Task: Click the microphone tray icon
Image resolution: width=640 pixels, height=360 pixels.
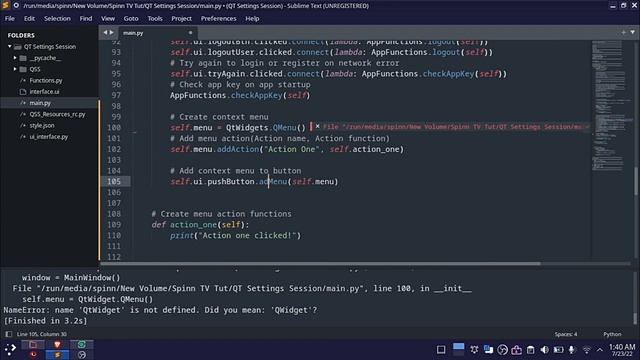Action: pyautogui.click(x=571, y=350)
